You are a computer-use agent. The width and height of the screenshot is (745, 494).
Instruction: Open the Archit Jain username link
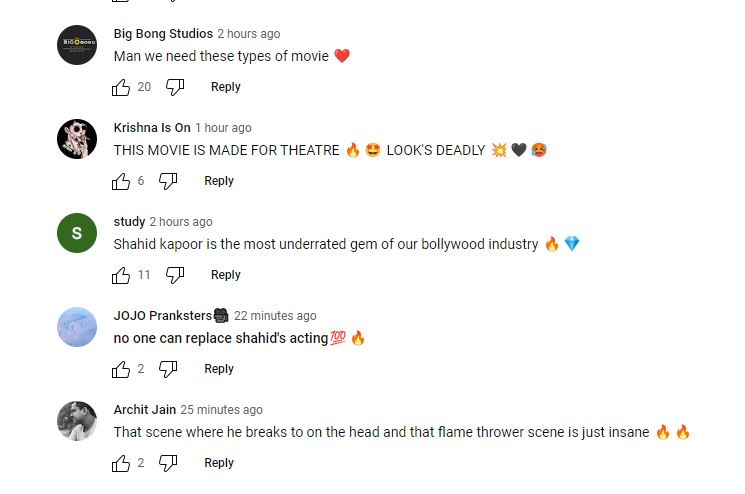tap(144, 410)
